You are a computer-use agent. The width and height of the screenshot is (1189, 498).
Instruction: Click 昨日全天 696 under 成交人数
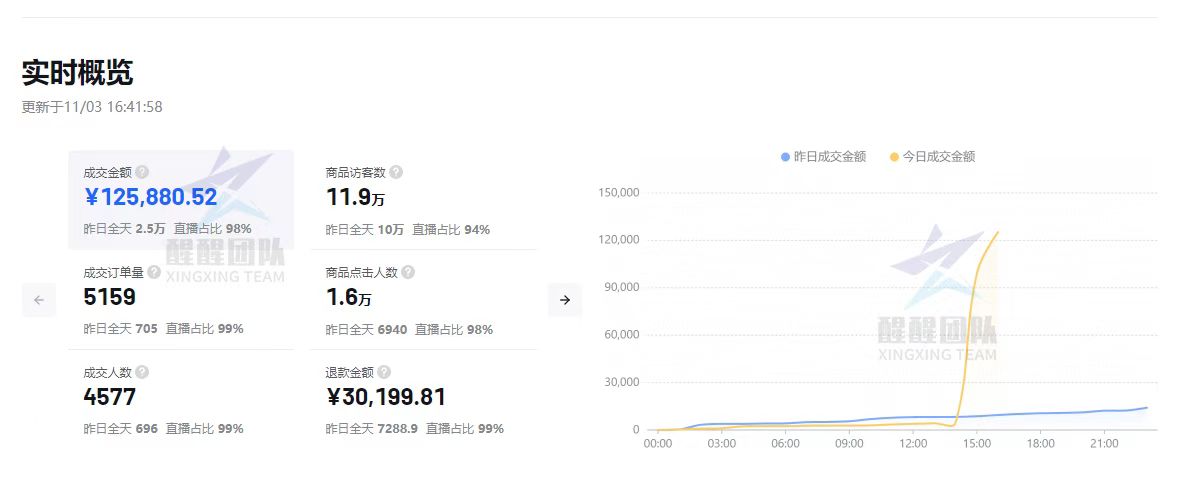tap(121, 429)
